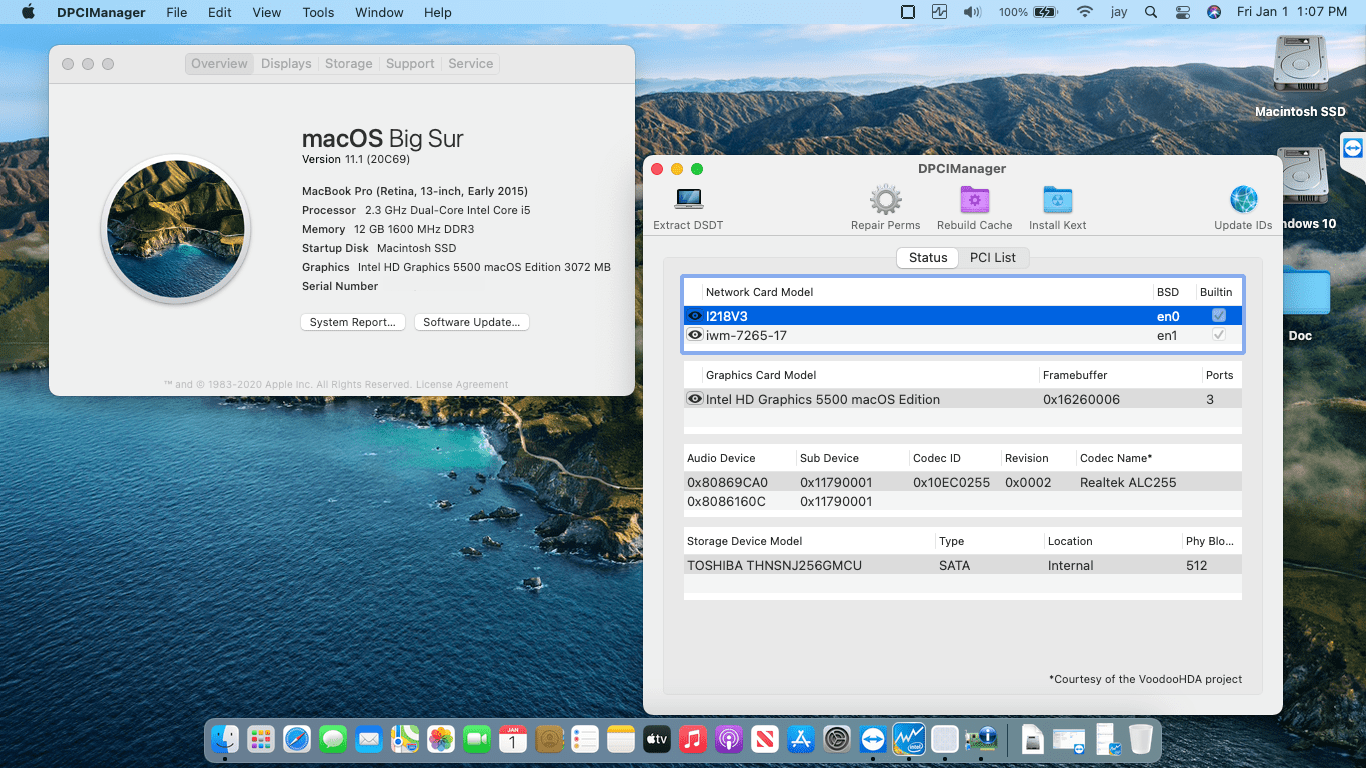
Task: Open Intel Power Gadget in the Dock
Action: coord(909,739)
